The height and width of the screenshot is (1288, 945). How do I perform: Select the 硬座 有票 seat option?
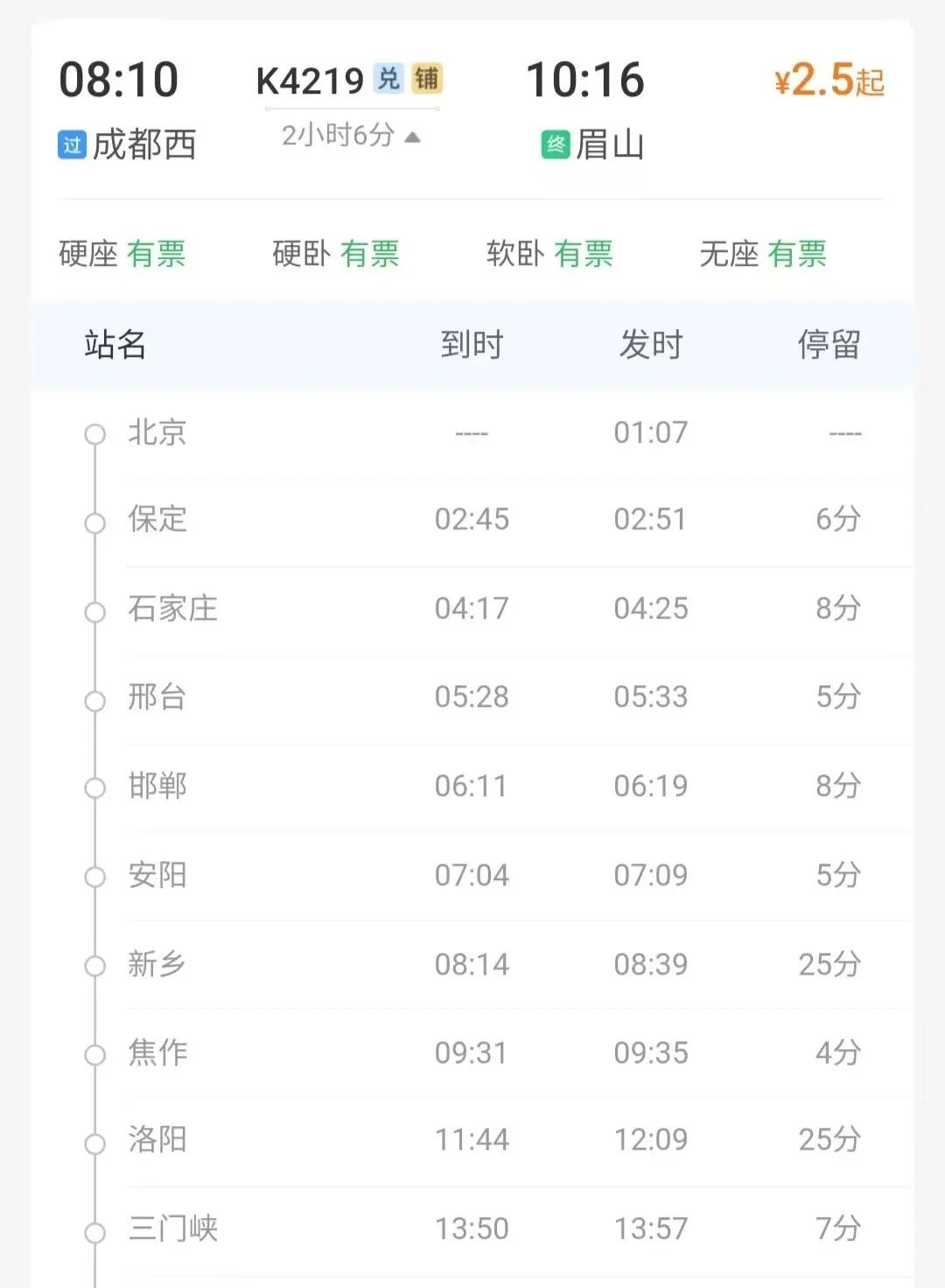122,254
